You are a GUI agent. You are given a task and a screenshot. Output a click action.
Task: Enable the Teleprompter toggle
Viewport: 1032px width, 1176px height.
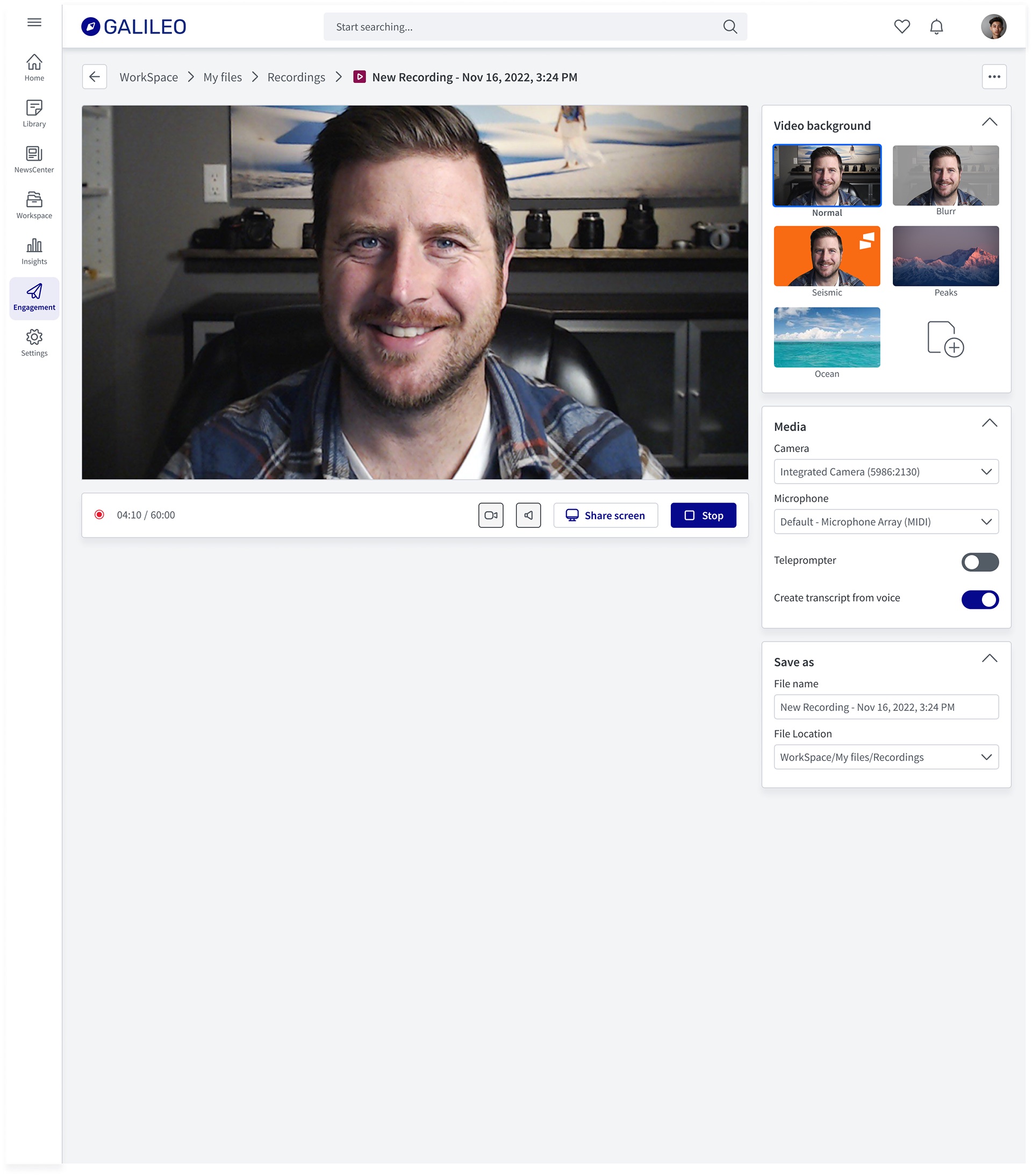tap(979, 562)
